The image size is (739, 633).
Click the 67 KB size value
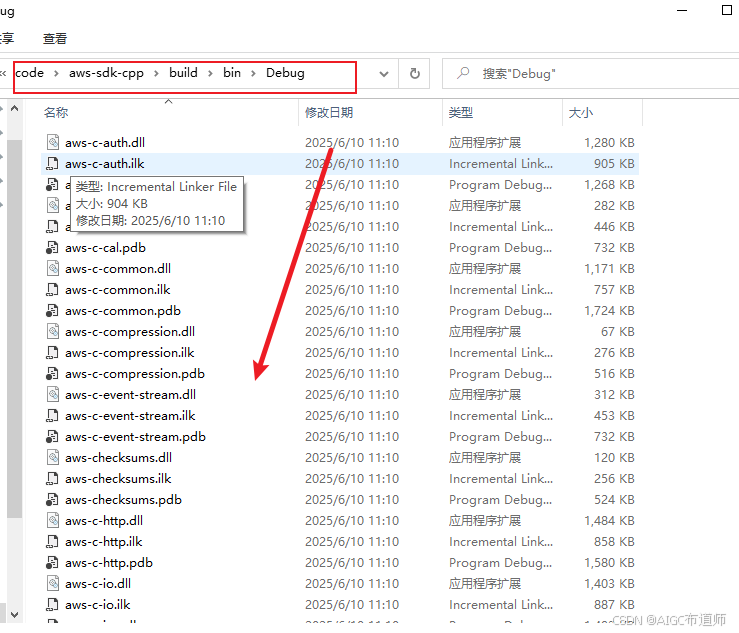coord(617,331)
